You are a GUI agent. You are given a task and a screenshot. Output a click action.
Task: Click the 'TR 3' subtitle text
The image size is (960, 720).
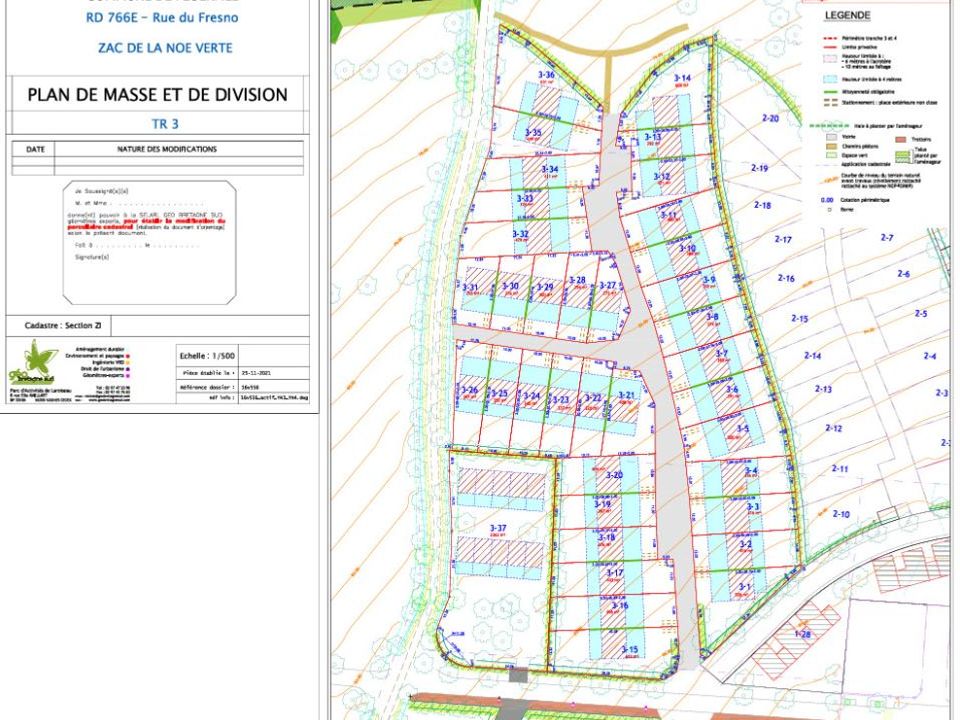tap(165, 124)
